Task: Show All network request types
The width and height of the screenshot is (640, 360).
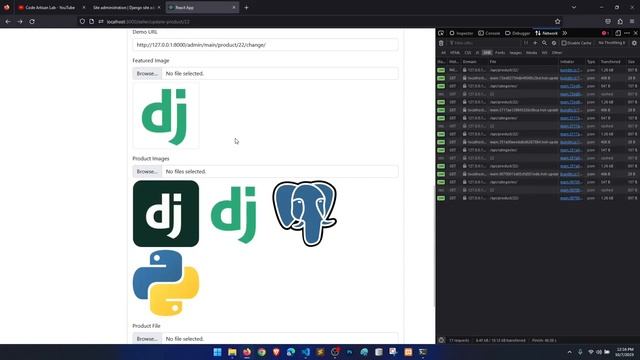Action: (443, 53)
